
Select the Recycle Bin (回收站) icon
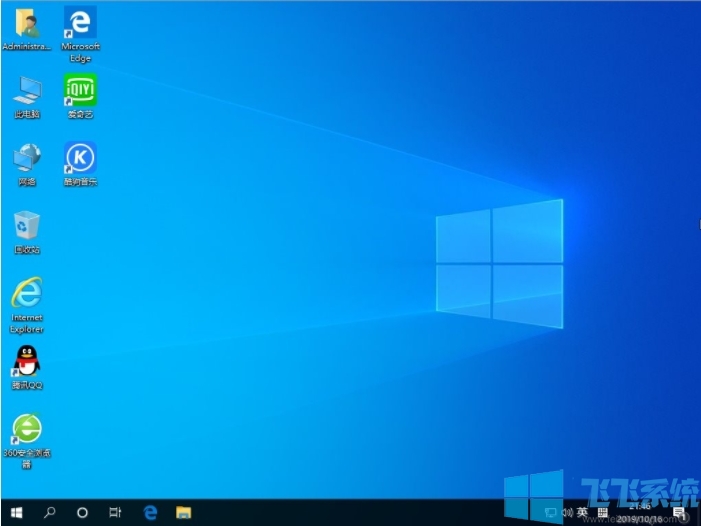(x=27, y=226)
